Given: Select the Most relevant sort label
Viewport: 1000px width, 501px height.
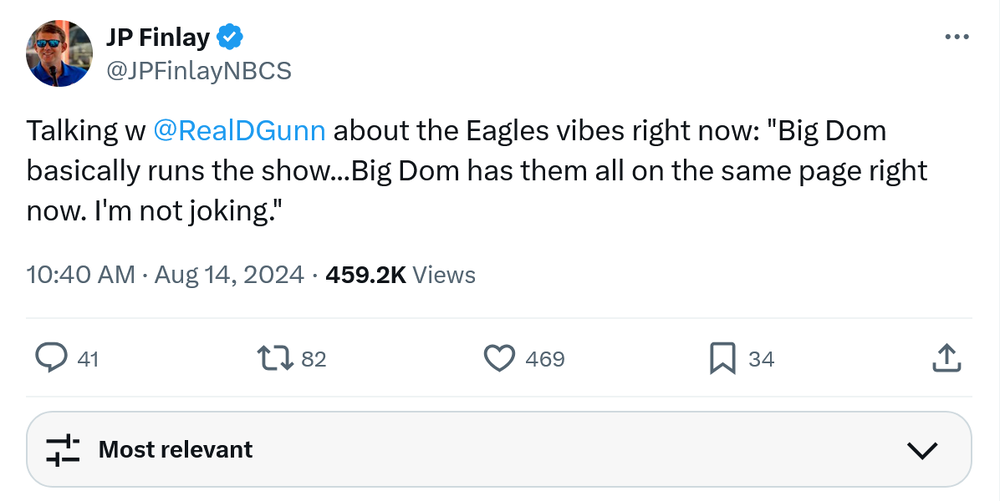Looking at the screenshot, I should (175, 450).
